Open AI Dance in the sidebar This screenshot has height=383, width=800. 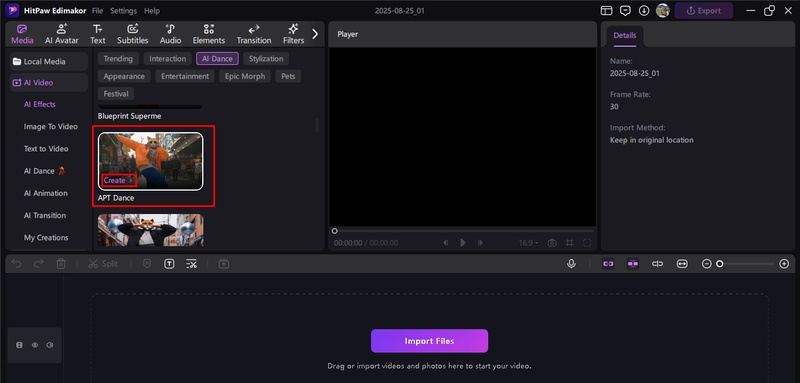(46, 171)
